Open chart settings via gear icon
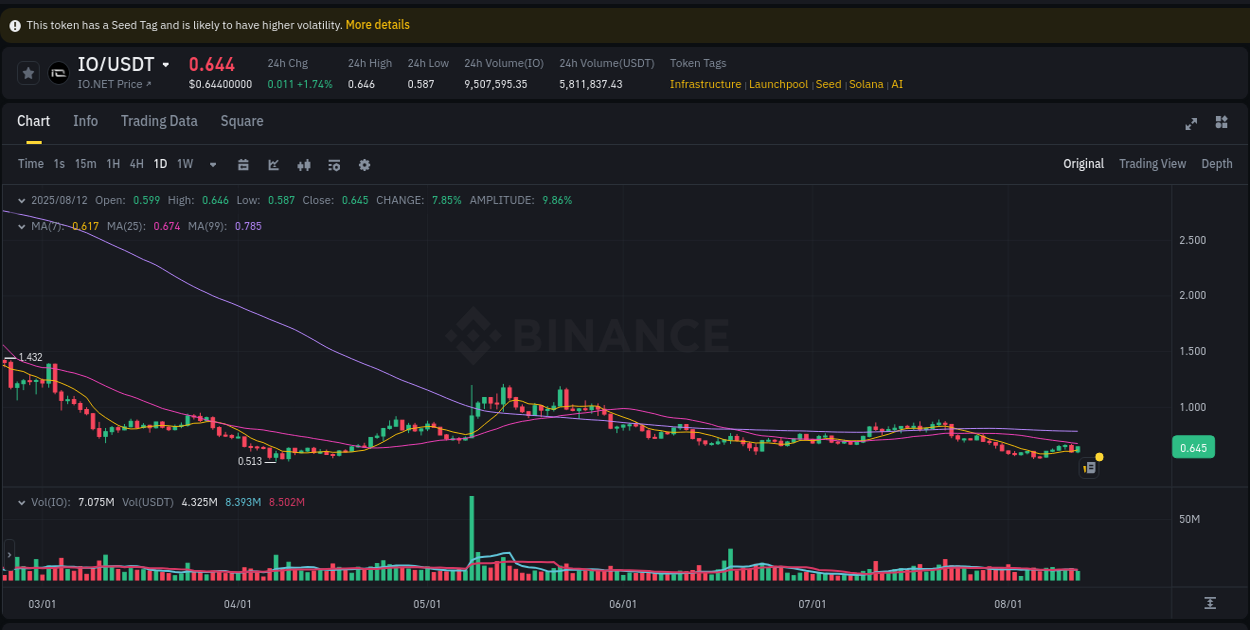This screenshot has height=630, width=1250. [364, 164]
